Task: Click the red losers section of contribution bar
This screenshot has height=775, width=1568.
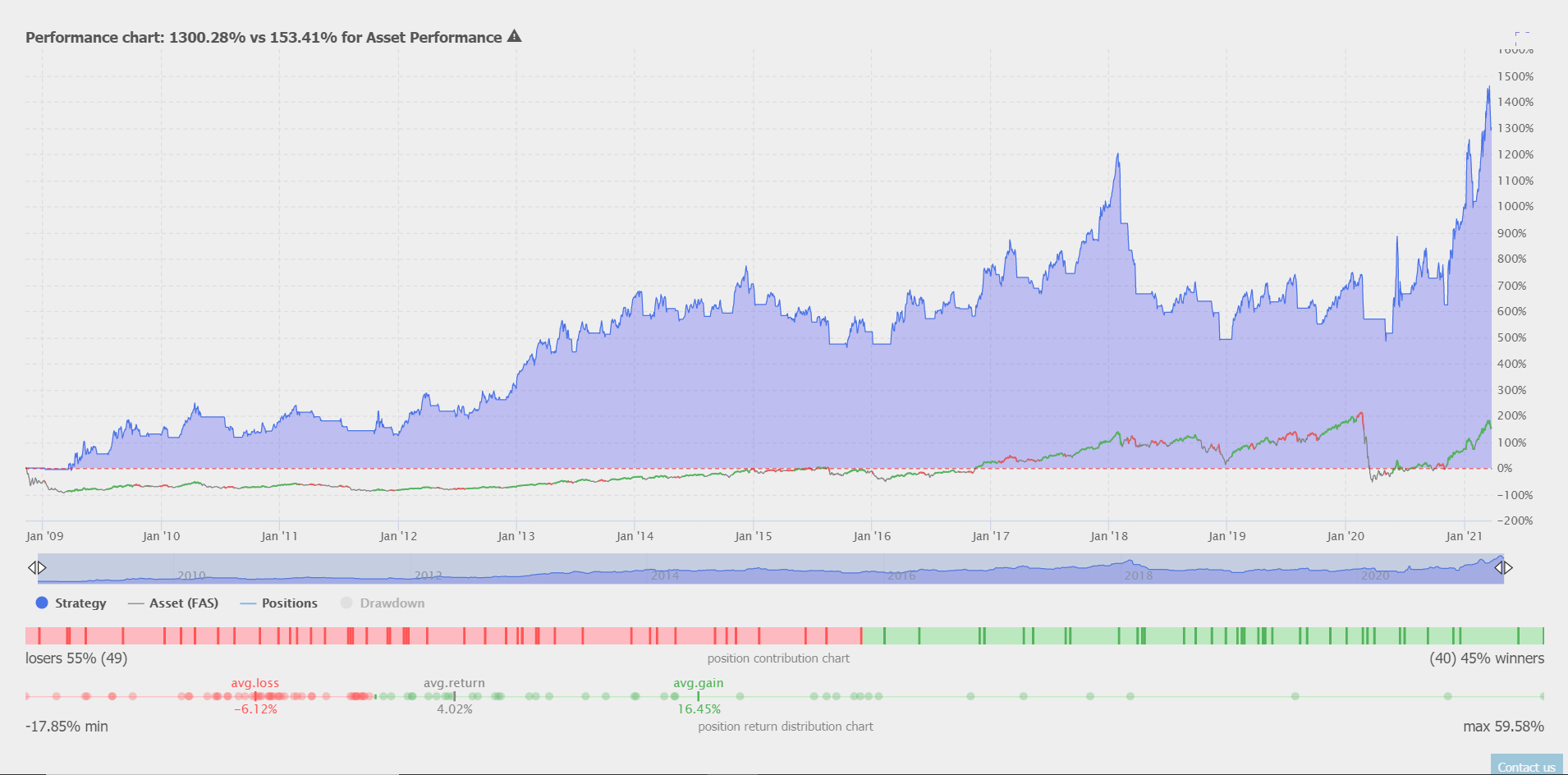Action: 443,635
